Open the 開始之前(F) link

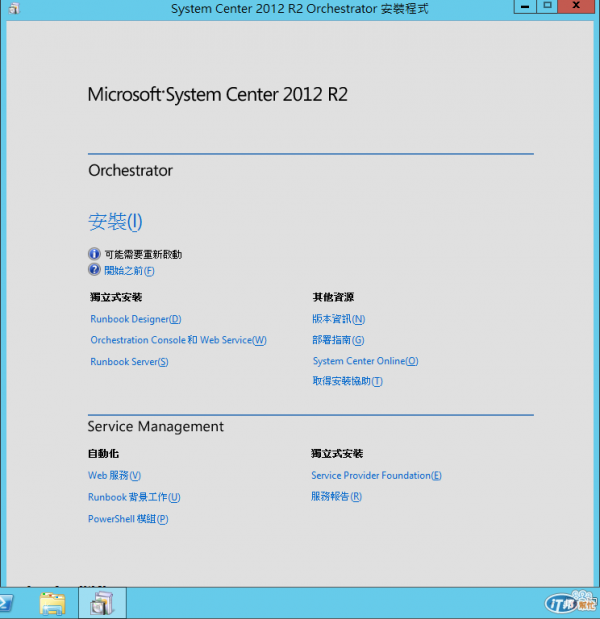pyautogui.click(x=129, y=271)
